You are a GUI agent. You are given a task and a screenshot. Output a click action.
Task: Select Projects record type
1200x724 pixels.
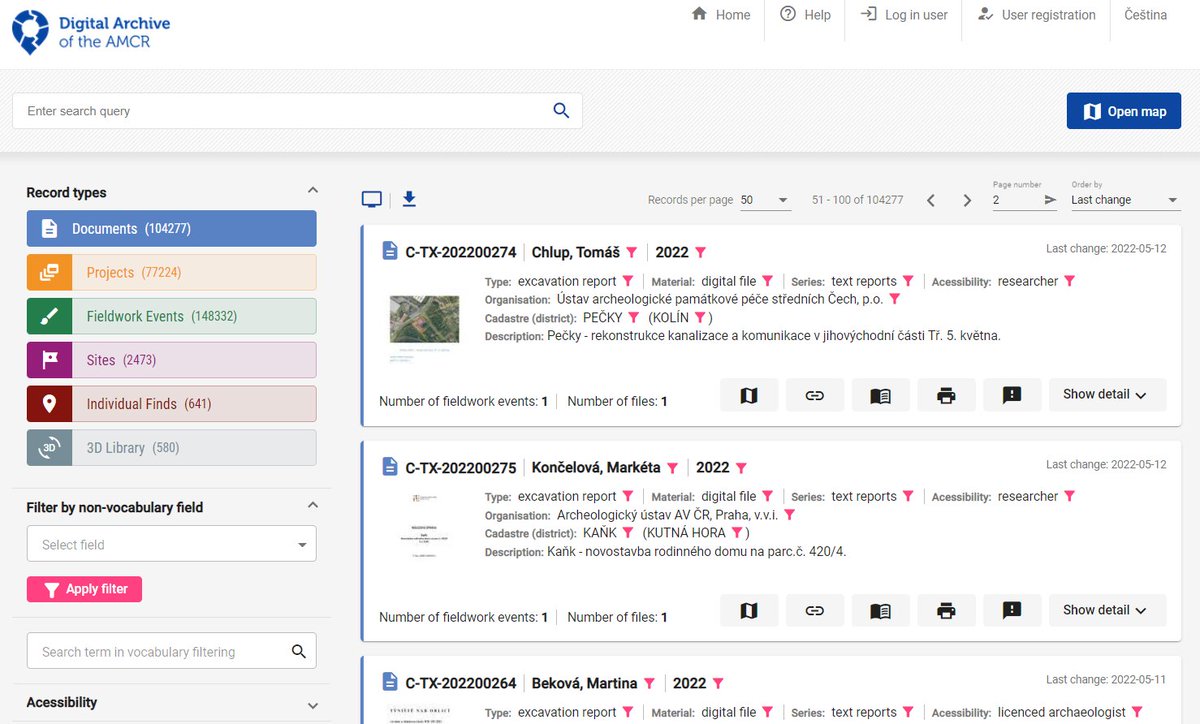[171, 273]
